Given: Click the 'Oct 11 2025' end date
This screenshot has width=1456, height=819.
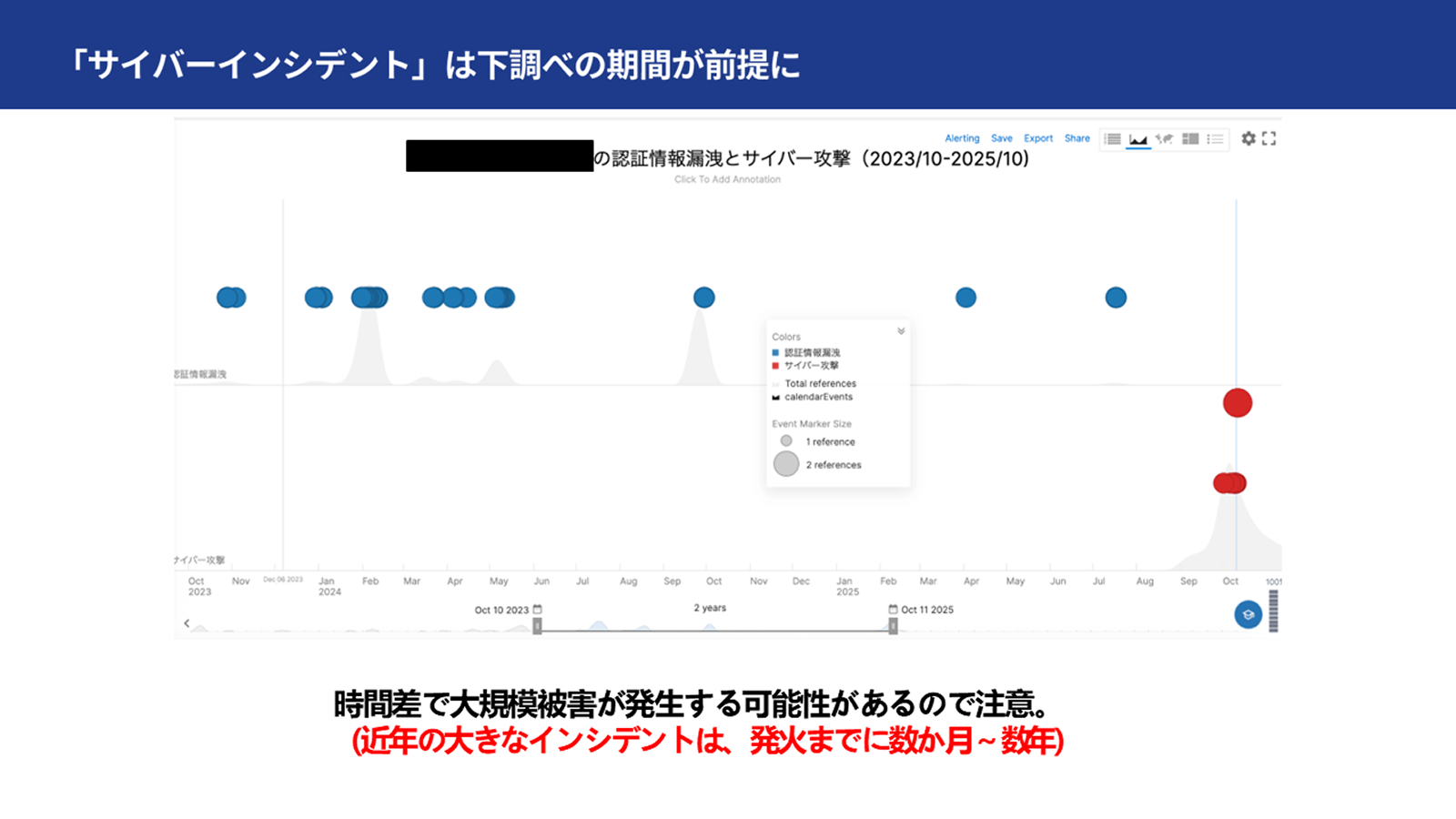Looking at the screenshot, I should pos(927,610).
